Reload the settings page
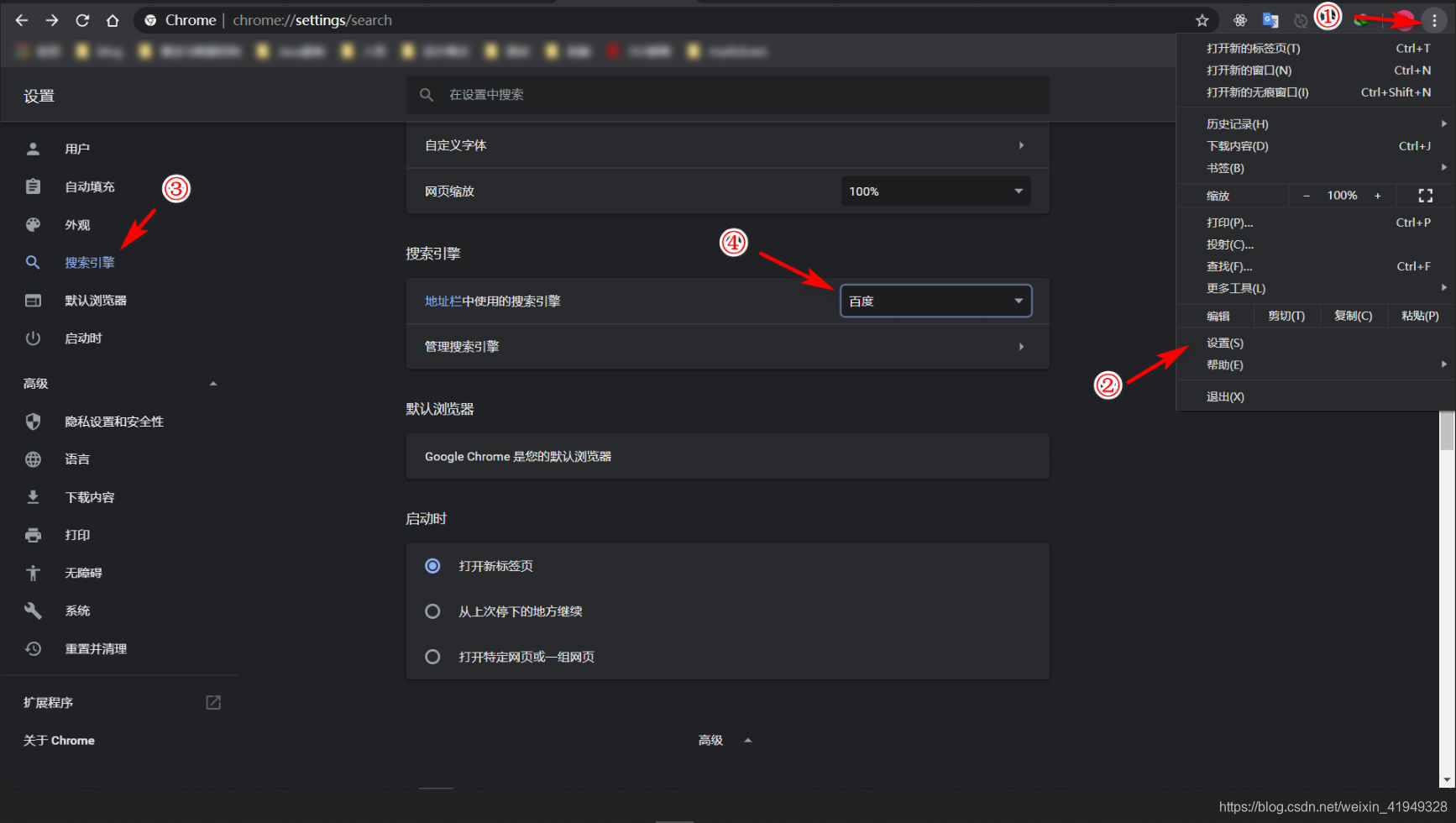The height and width of the screenshot is (823, 1456). click(x=82, y=20)
